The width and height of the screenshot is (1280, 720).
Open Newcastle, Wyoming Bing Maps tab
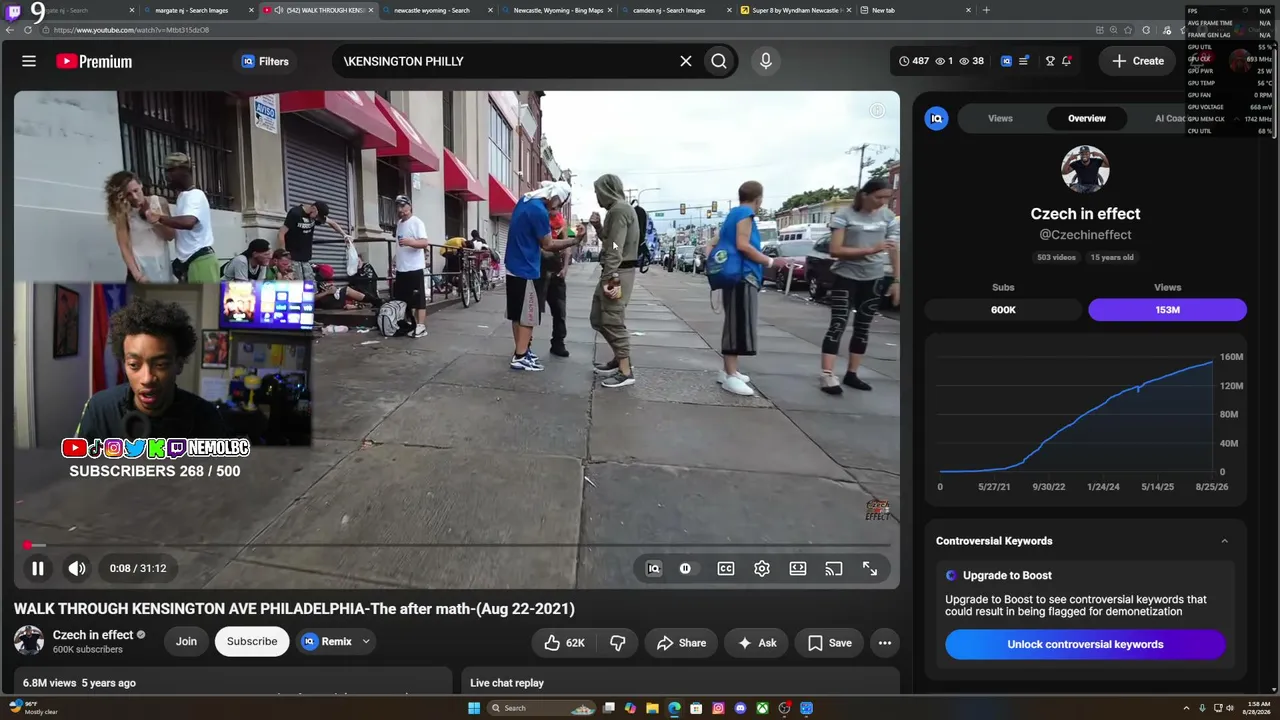tap(558, 10)
